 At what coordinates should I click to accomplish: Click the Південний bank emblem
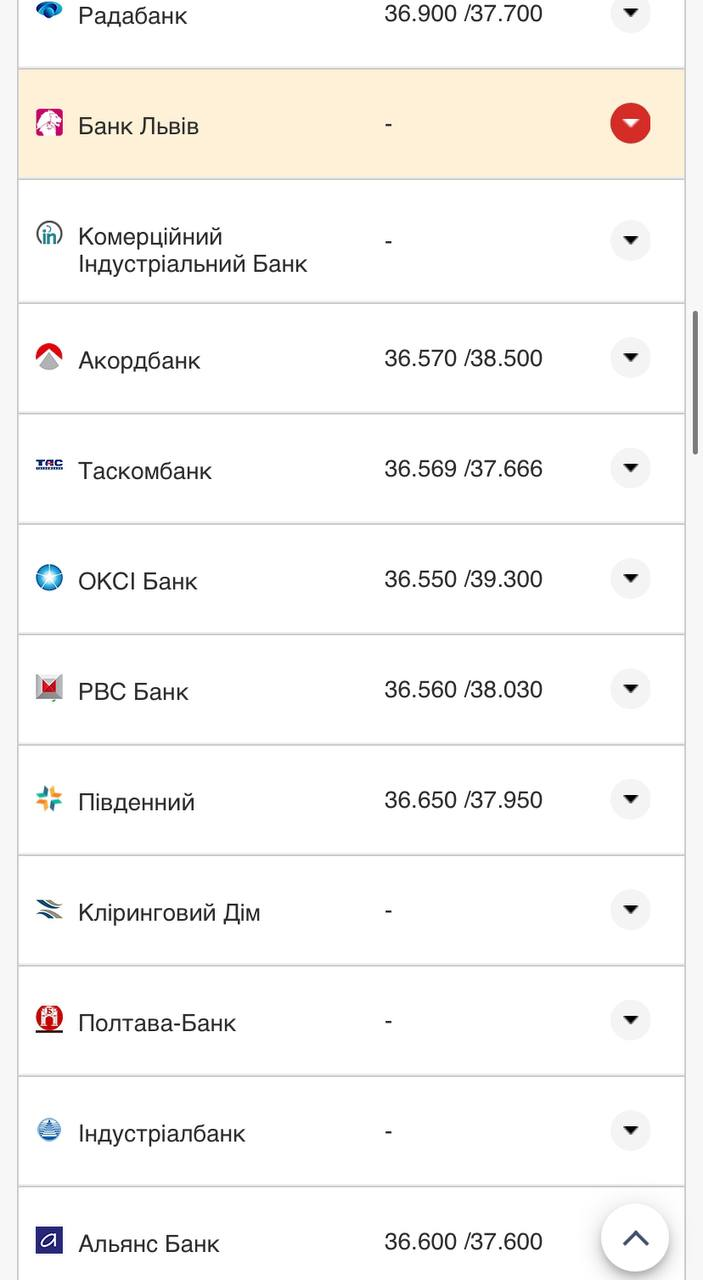(x=47, y=798)
